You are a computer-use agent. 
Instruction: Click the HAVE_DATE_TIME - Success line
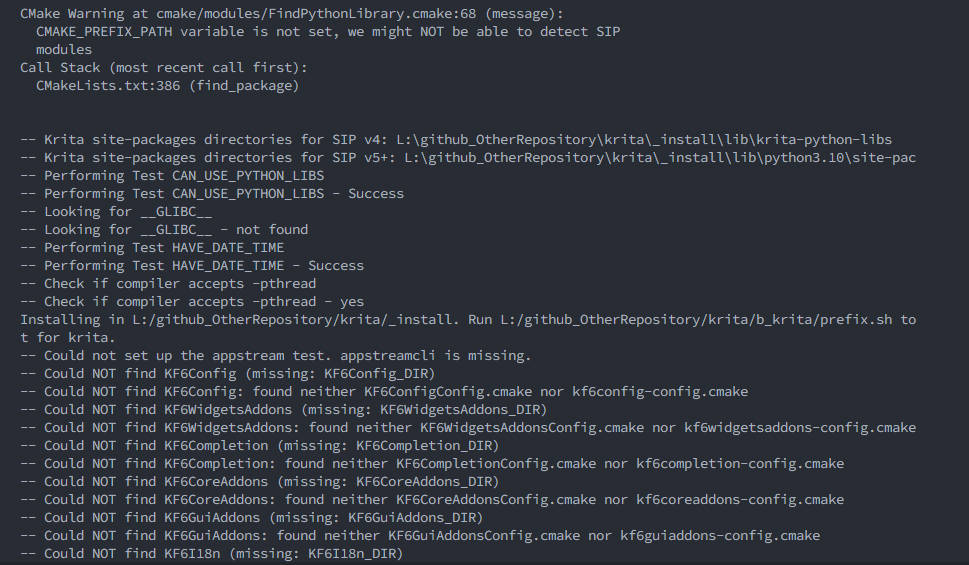coord(192,266)
